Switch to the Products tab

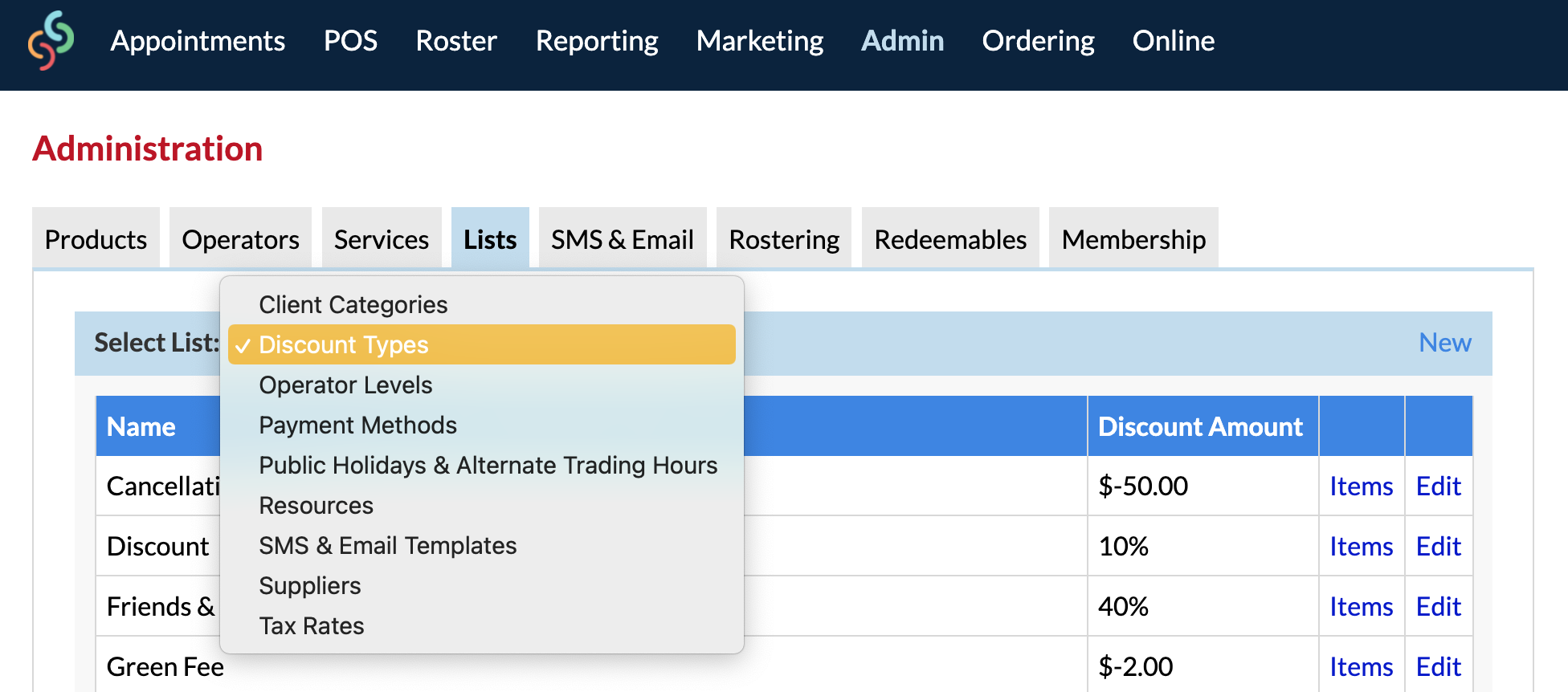[96, 238]
